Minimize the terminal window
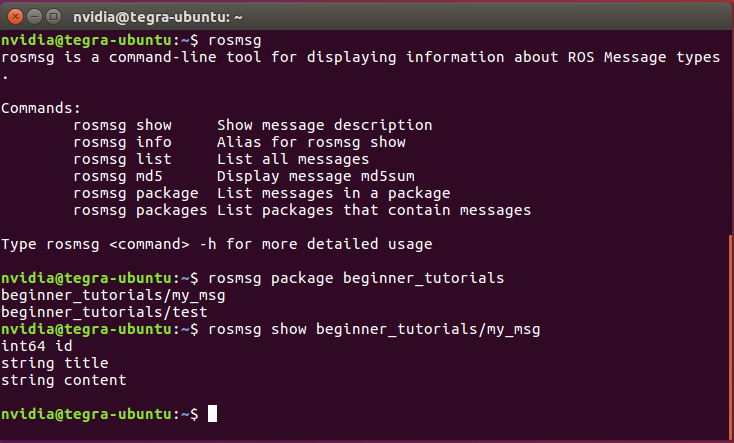The image size is (734, 443). [x=35, y=17]
